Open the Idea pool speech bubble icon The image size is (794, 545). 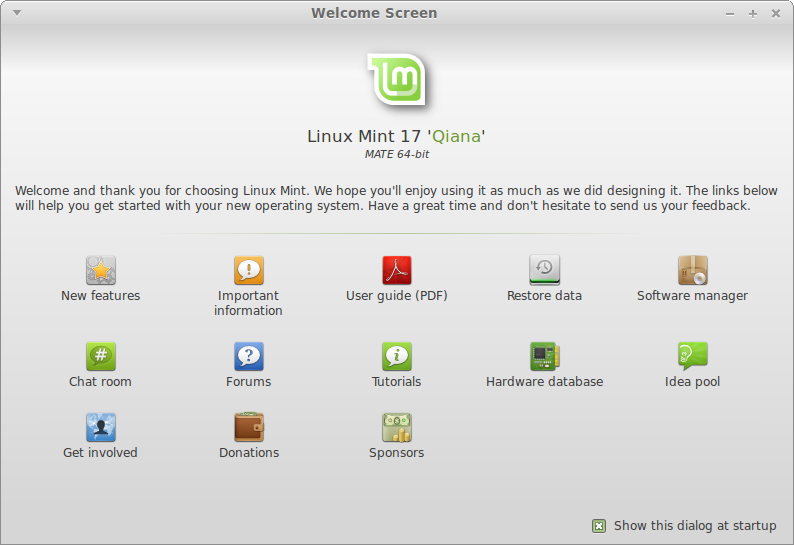click(x=692, y=356)
